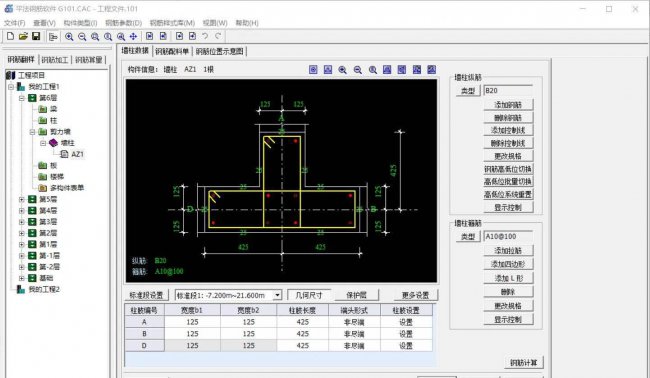
Task: Click the New file icon in toolbar
Action: [10, 36]
